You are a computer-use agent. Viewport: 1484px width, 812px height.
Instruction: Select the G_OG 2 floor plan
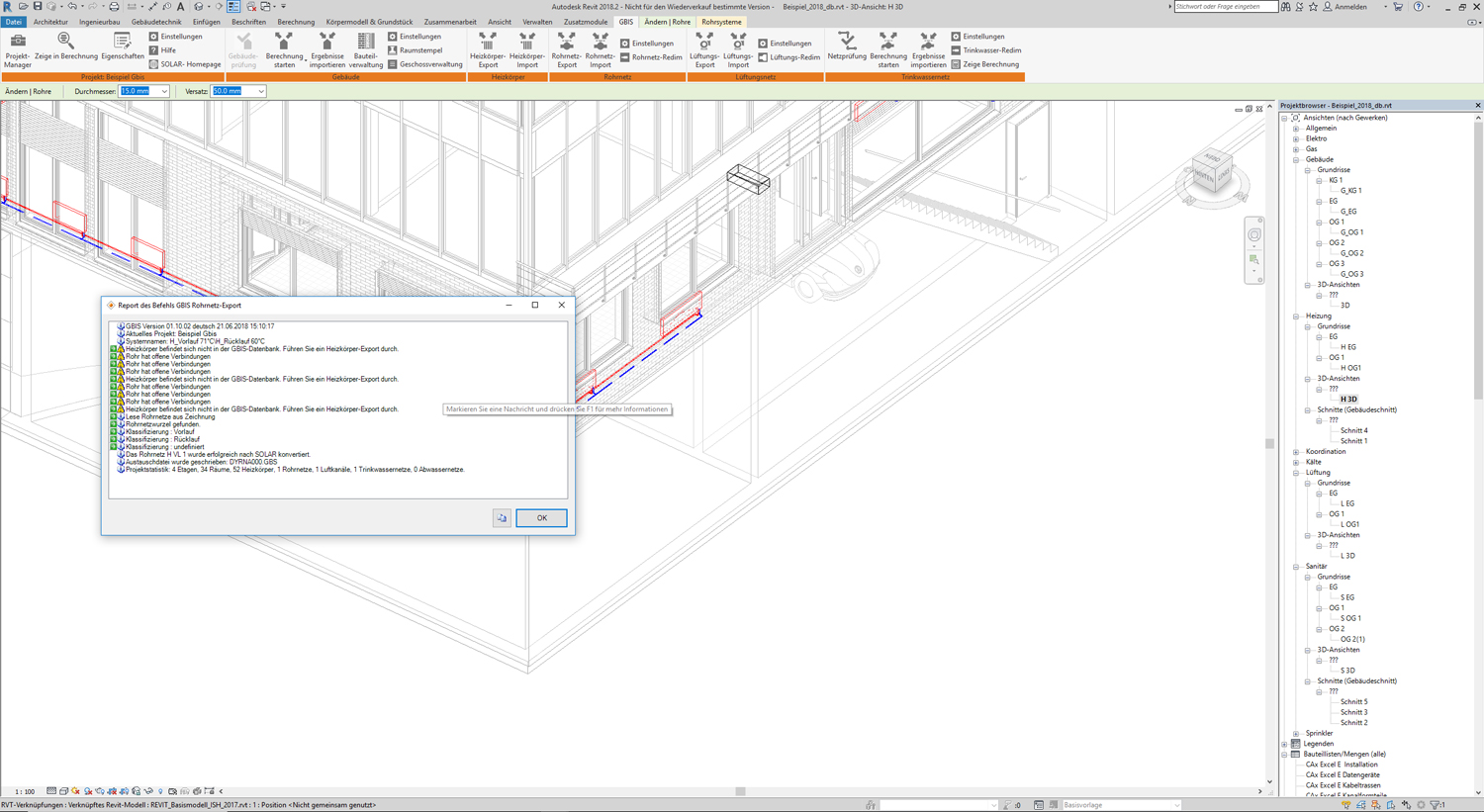[x=1351, y=253]
